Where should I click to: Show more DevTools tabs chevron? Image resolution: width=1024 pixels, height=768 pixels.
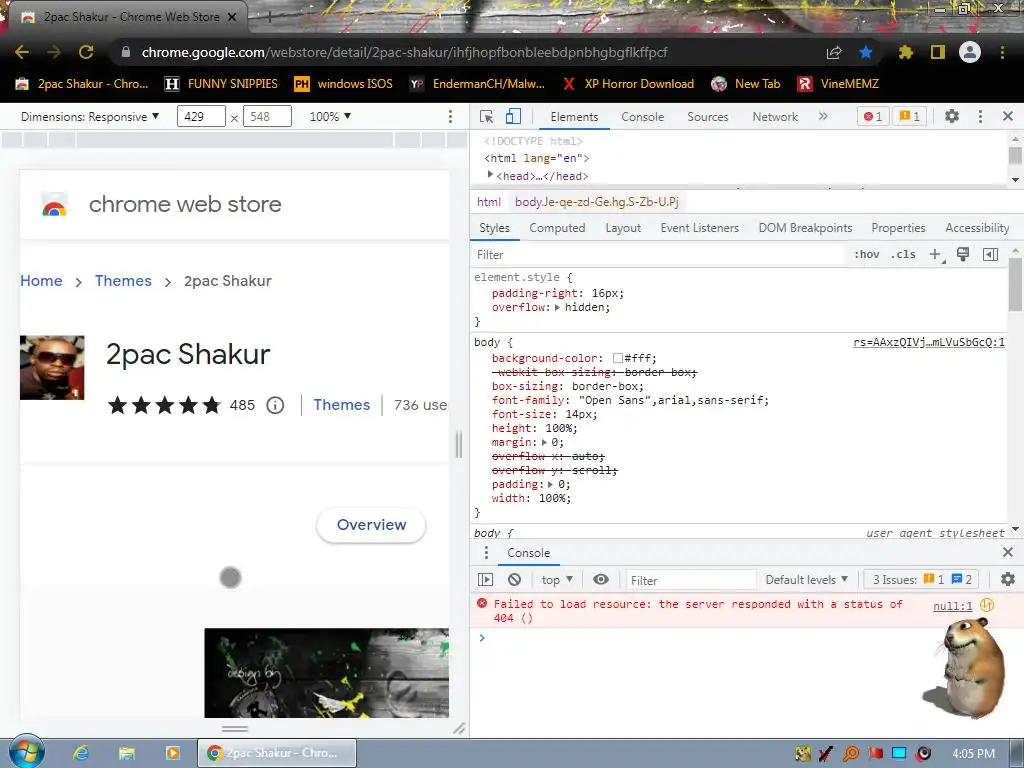823,116
